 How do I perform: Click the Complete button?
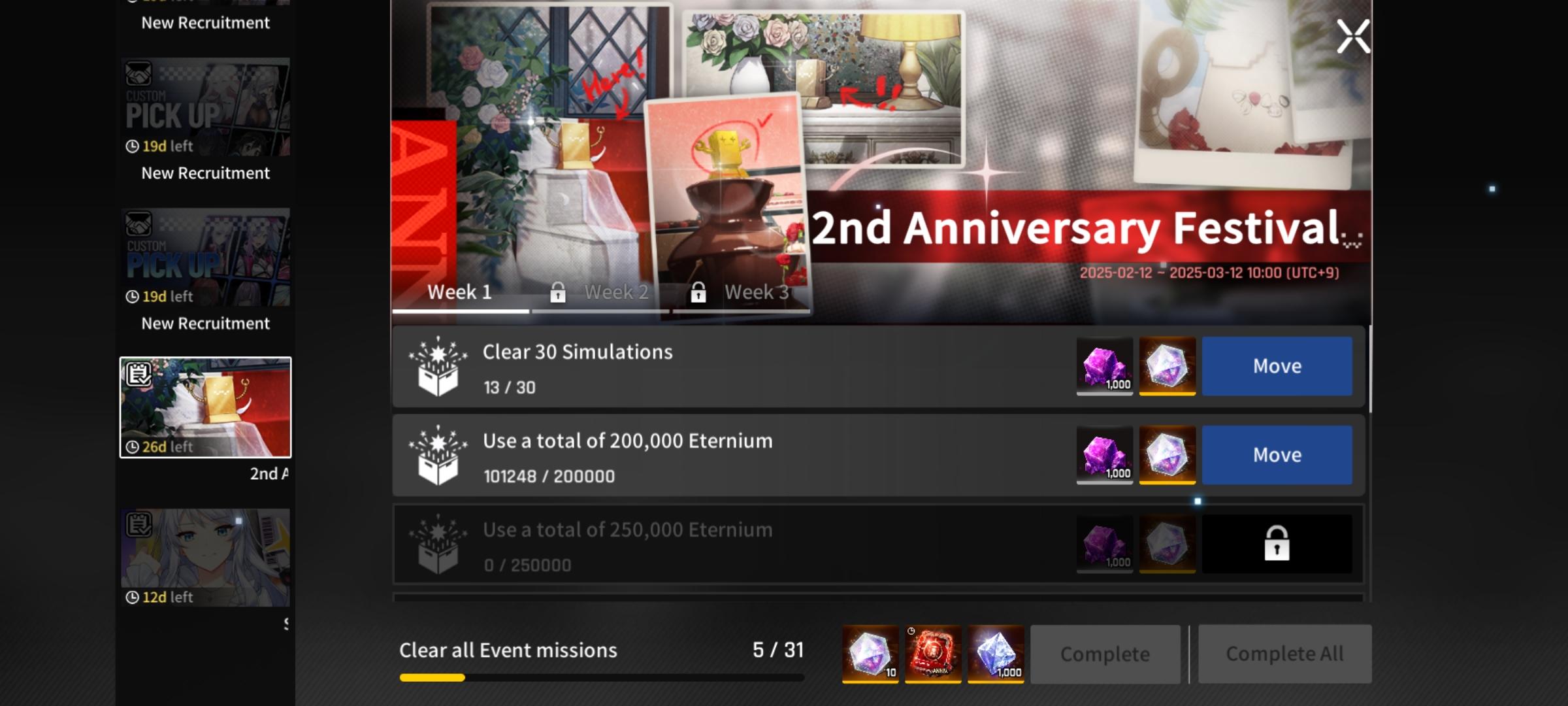[x=1105, y=654]
